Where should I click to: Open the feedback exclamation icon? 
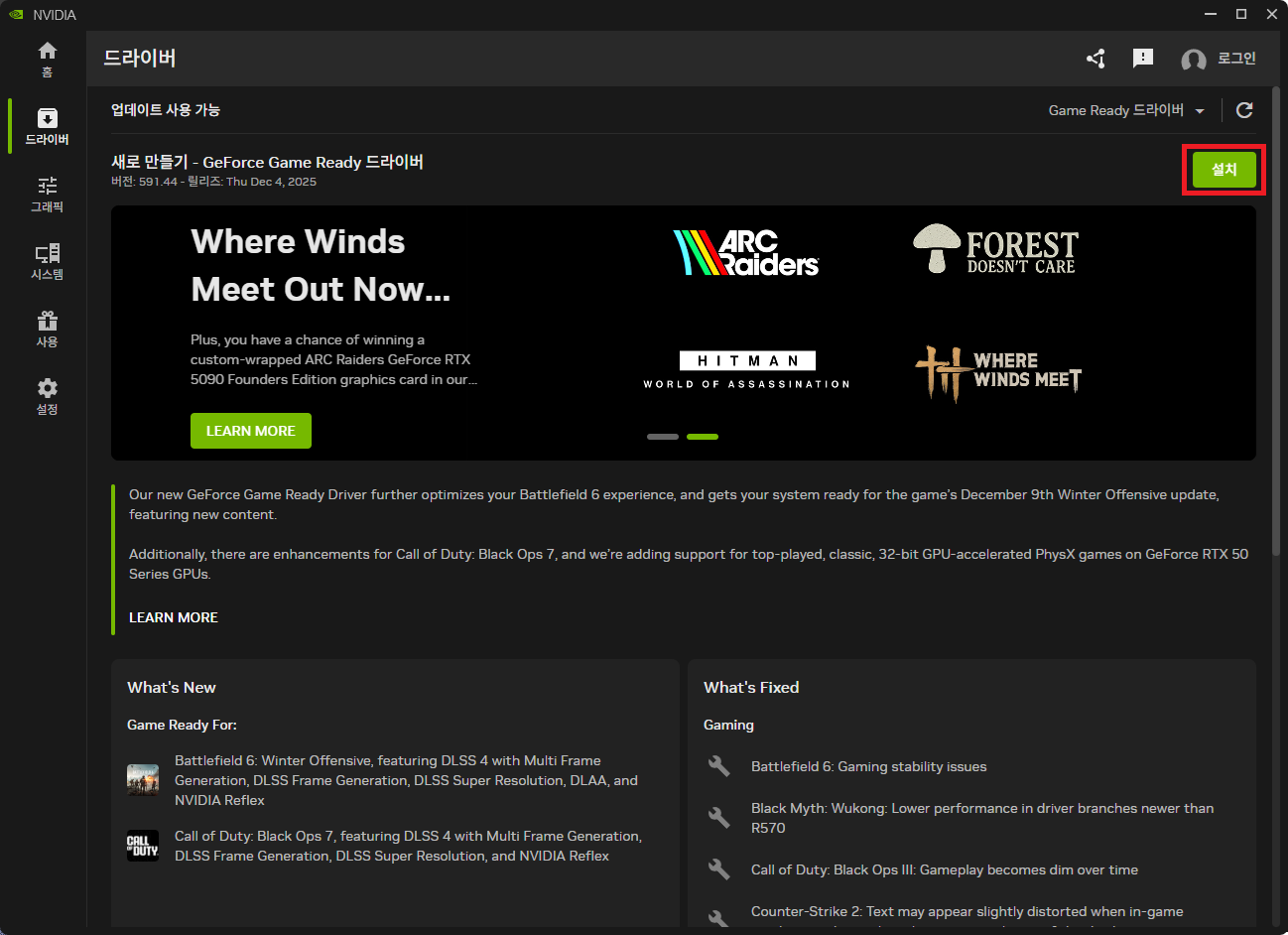(1143, 59)
